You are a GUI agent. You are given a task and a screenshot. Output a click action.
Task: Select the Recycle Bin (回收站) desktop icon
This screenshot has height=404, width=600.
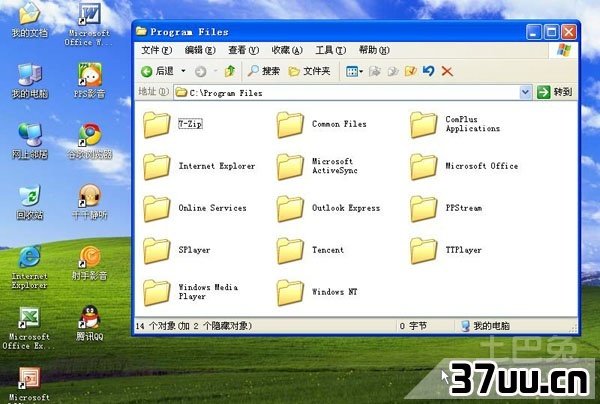click(x=29, y=202)
